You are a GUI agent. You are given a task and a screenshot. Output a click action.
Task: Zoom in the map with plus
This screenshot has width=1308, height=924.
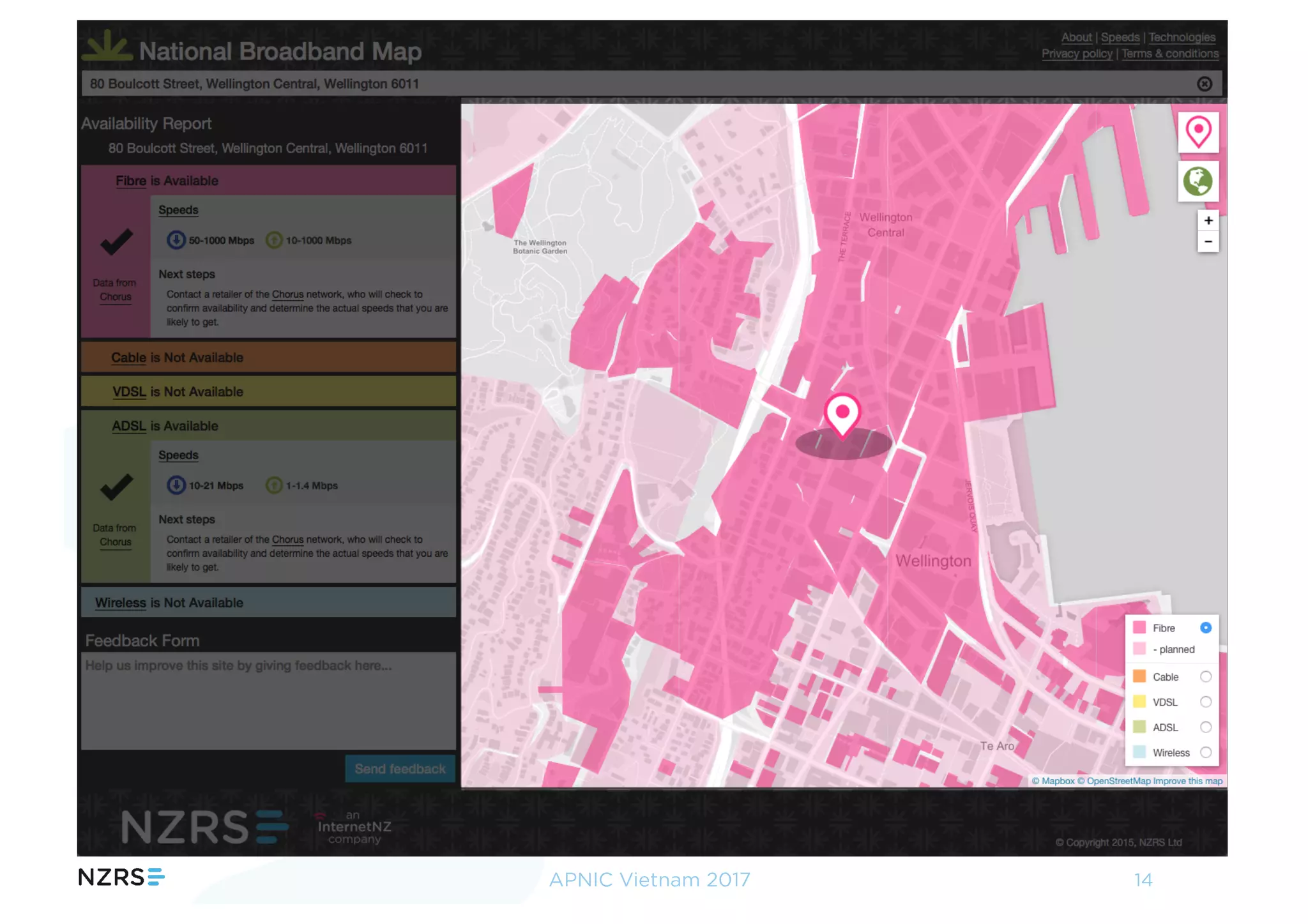click(x=1207, y=221)
